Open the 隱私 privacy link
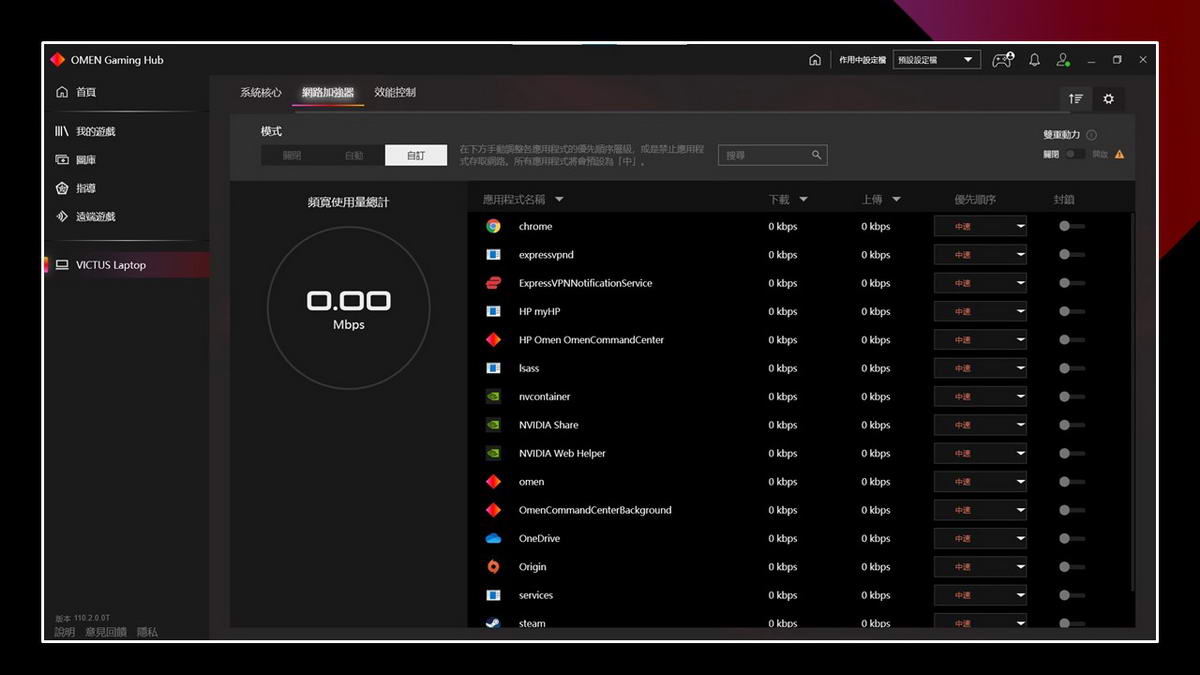 (x=147, y=632)
